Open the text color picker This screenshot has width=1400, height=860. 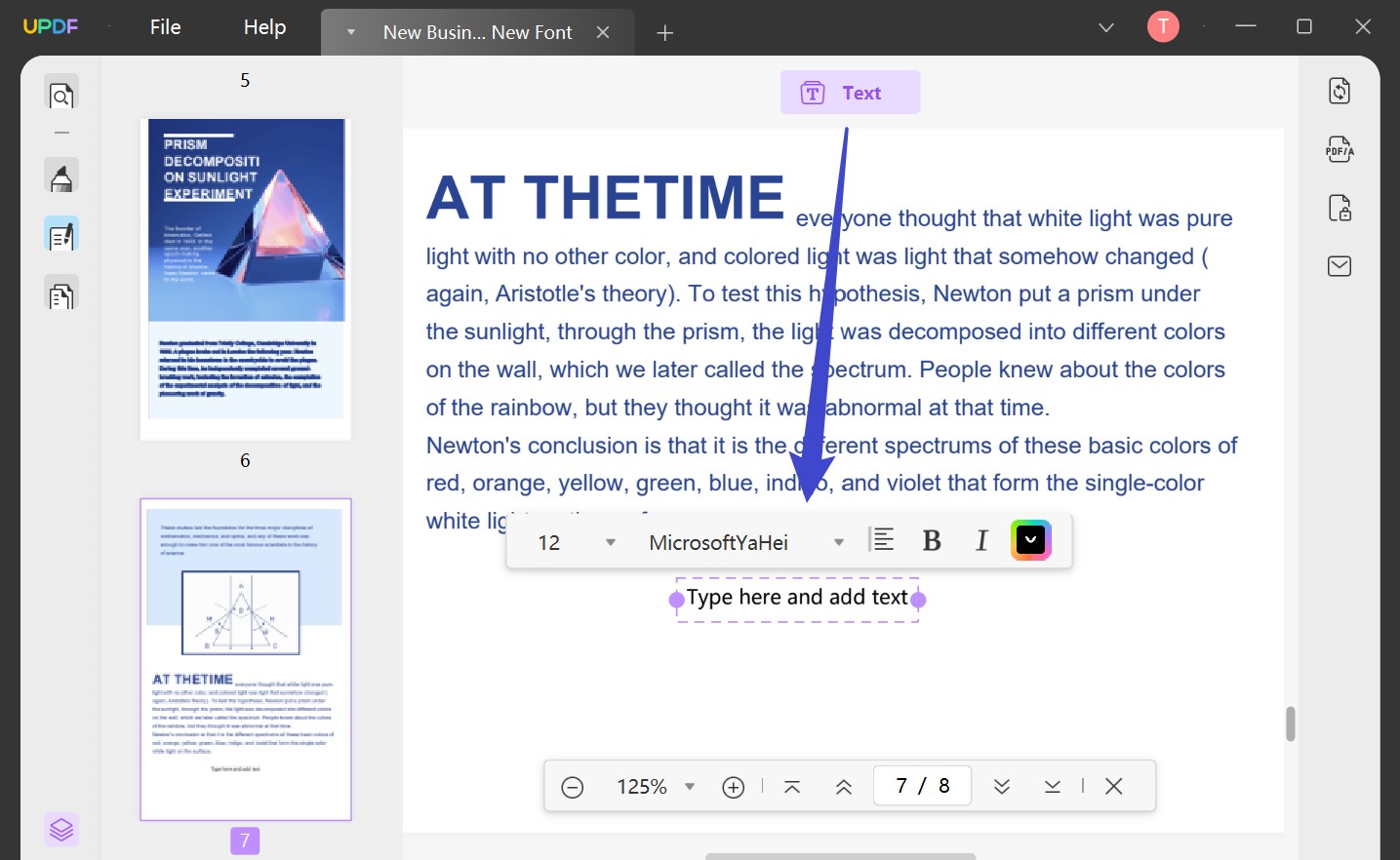click(1030, 539)
